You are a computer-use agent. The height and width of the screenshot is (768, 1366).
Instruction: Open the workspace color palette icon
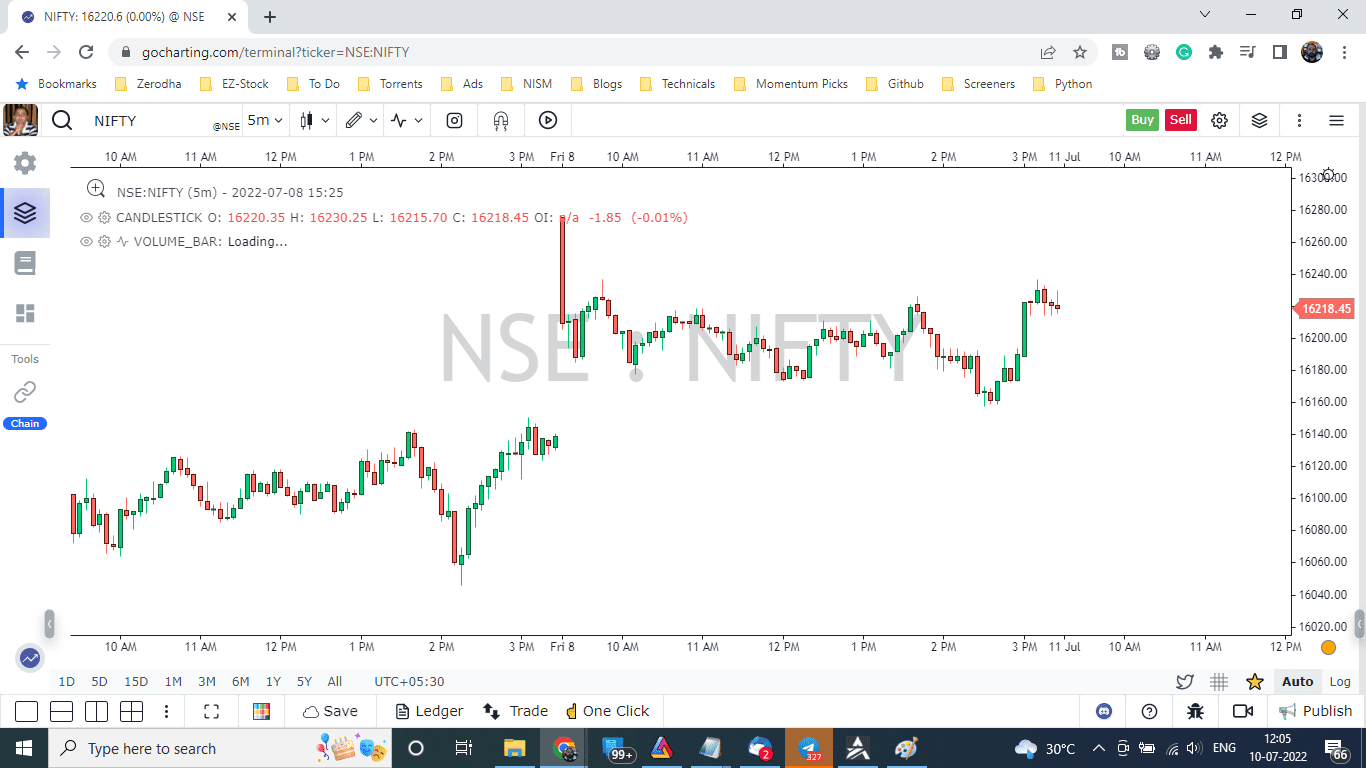click(261, 711)
